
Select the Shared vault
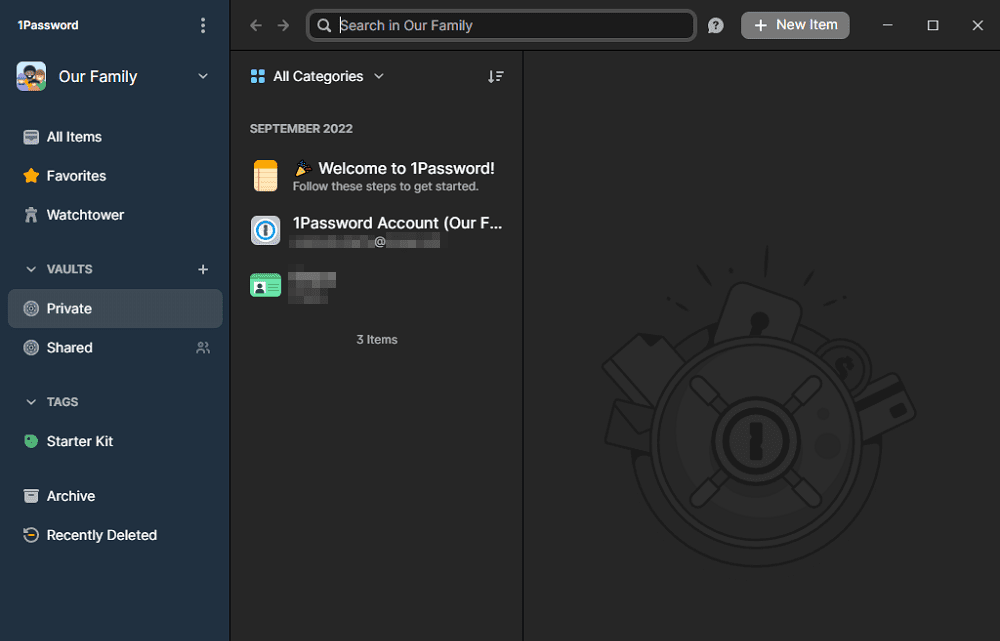click(115, 348)
